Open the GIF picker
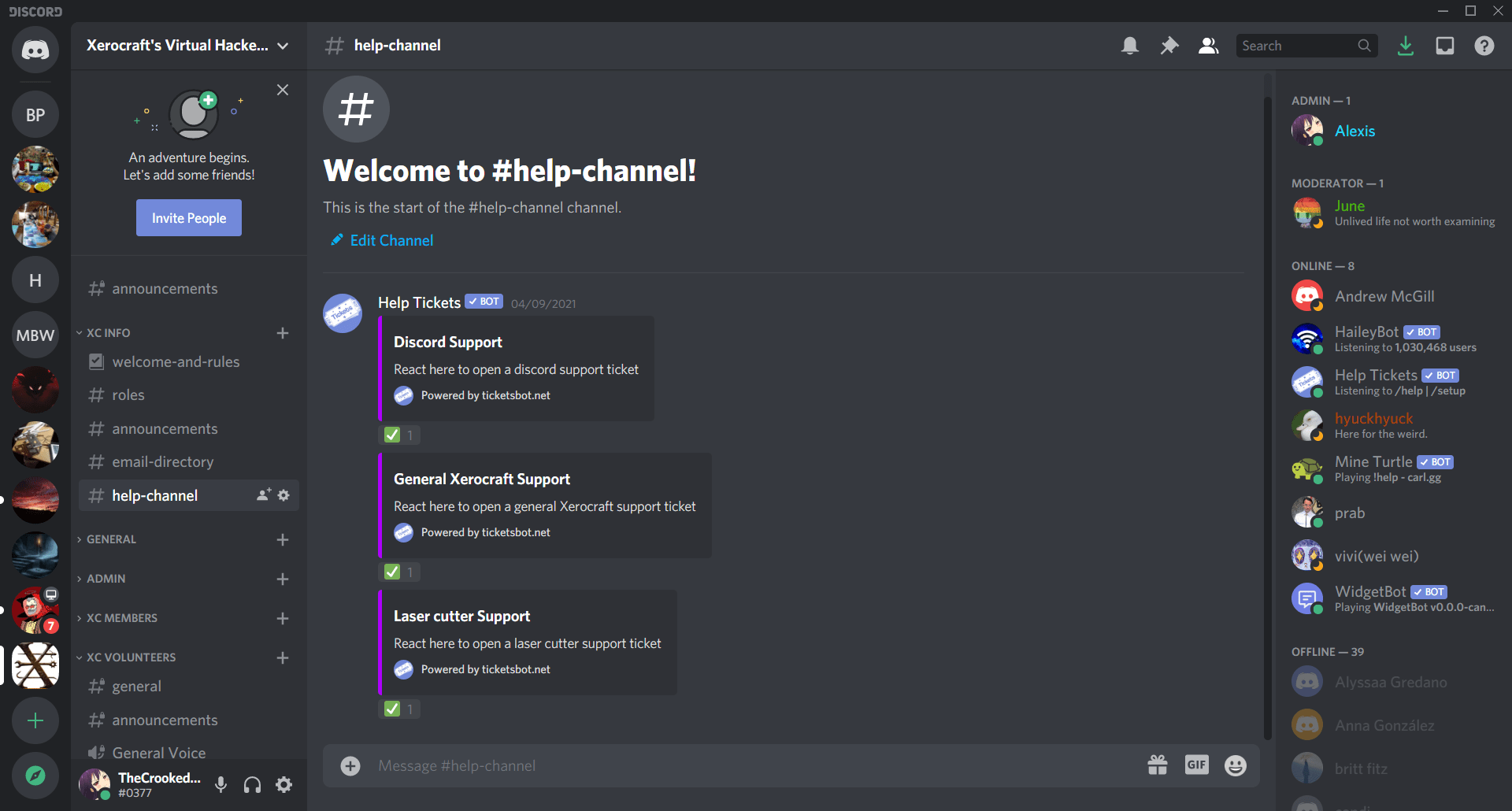 1197,765
